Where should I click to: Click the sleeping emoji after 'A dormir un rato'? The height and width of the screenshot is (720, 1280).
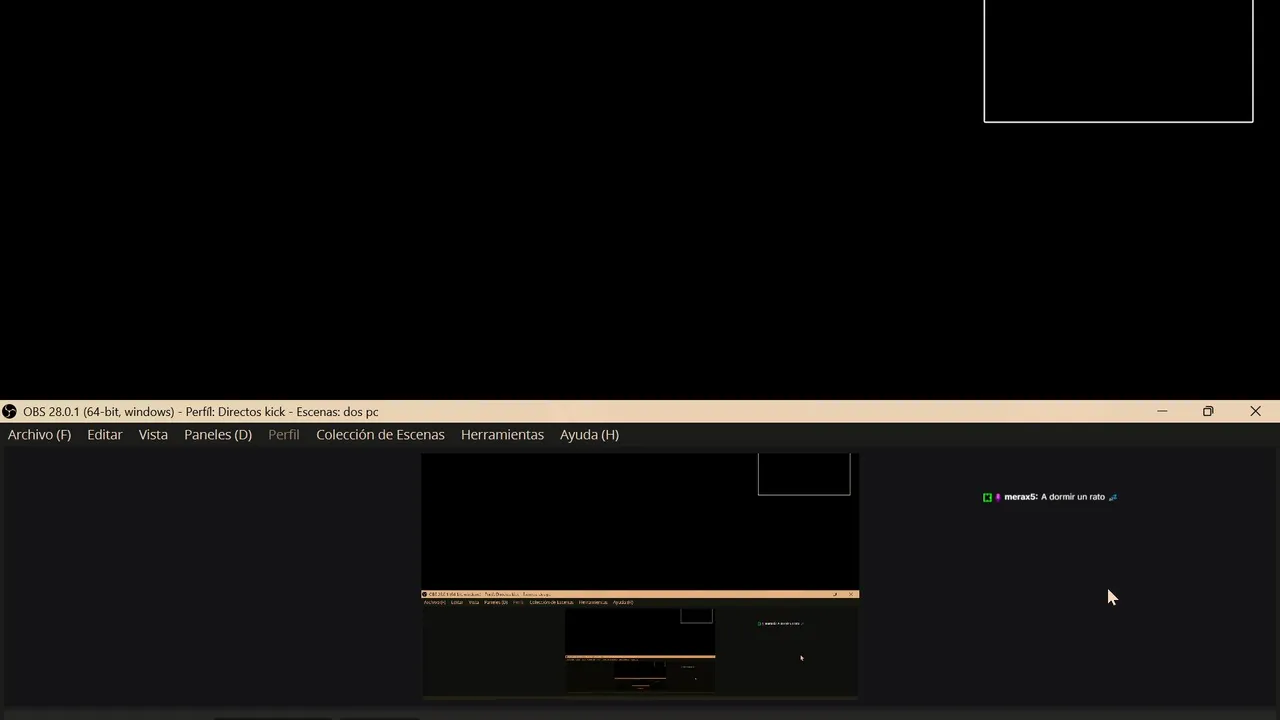click(1112, 497)
